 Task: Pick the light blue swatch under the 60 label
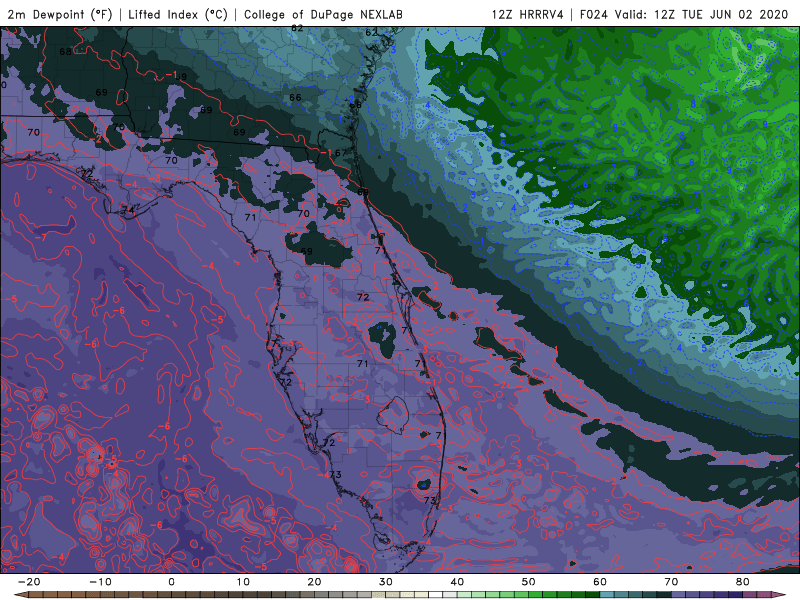click(607, 594)
